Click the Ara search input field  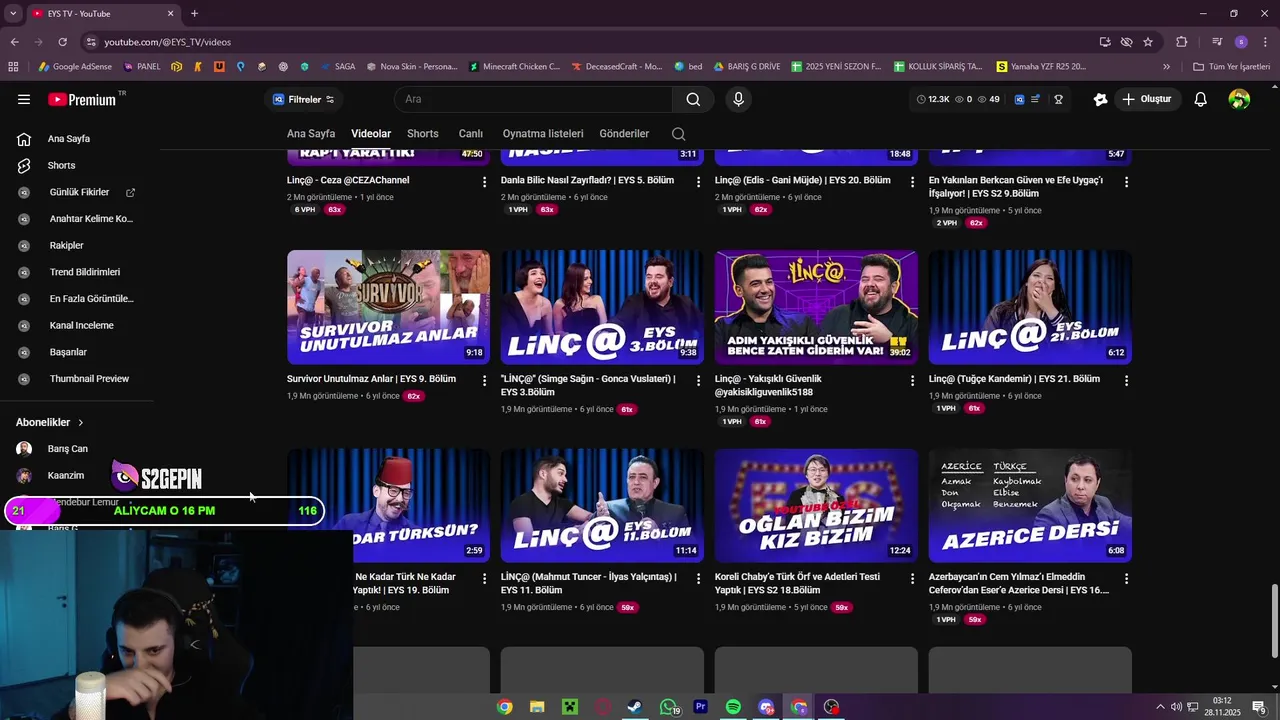pyautogui.click(x=533, y=99)
